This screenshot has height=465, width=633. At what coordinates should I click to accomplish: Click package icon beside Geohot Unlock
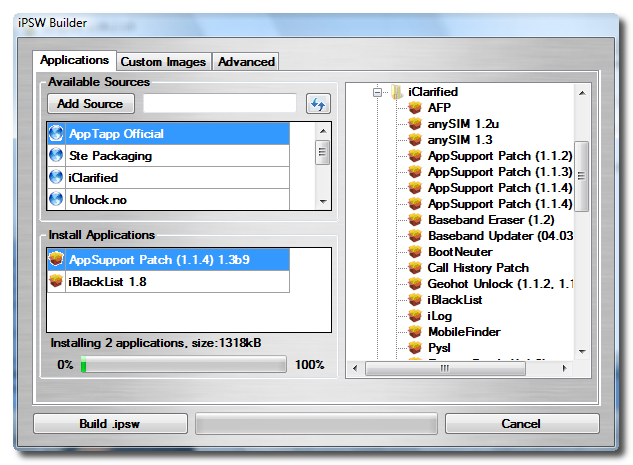click(x=415, y=284)
